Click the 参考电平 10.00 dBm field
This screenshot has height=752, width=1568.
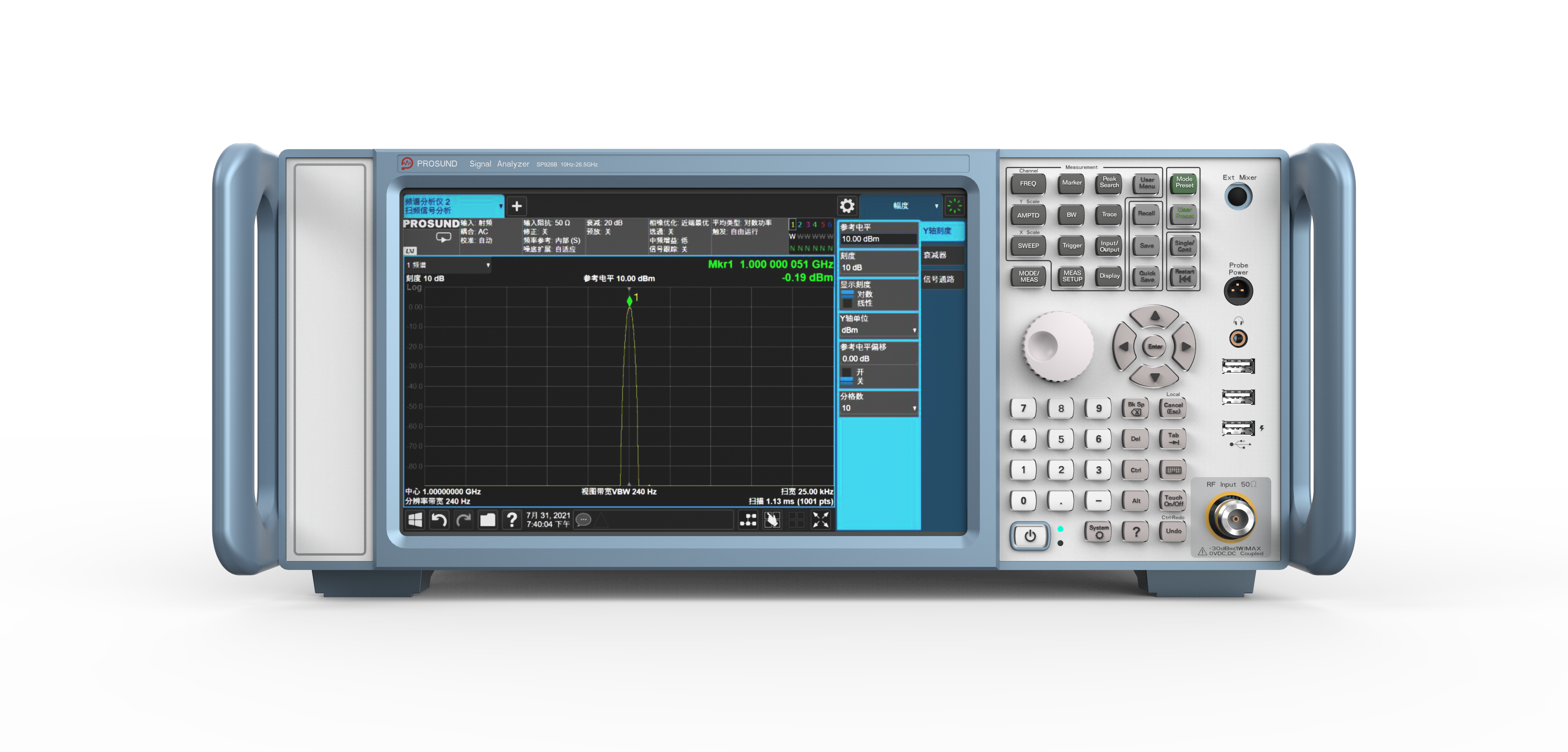click(878, 239)
